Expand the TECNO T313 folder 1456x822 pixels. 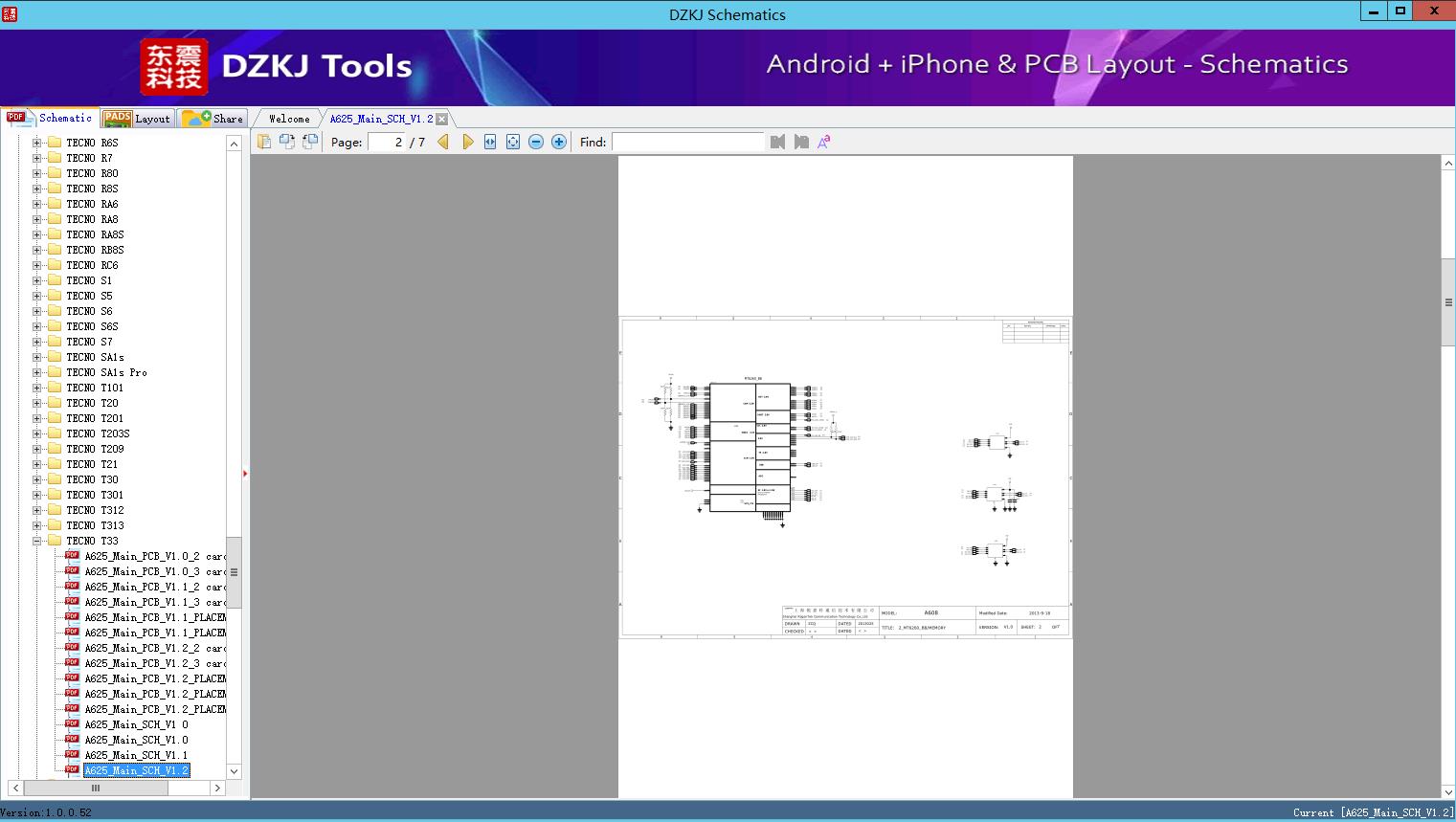(36, 525)
